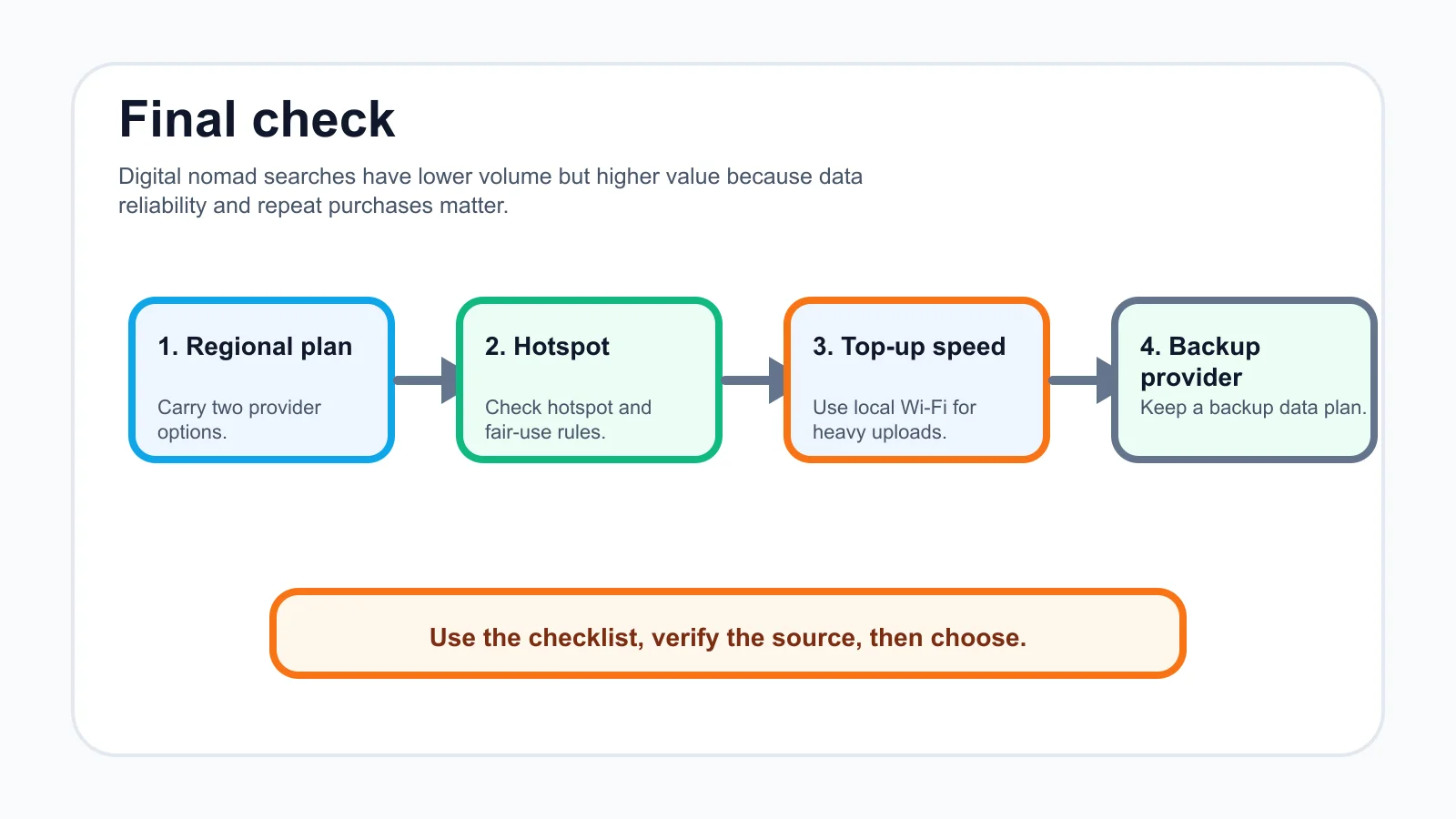Image resolution: width=1456 pixels, height=819 pixels.
Task: Select the Regional plan step box
Action: click(x=261, y=379)
